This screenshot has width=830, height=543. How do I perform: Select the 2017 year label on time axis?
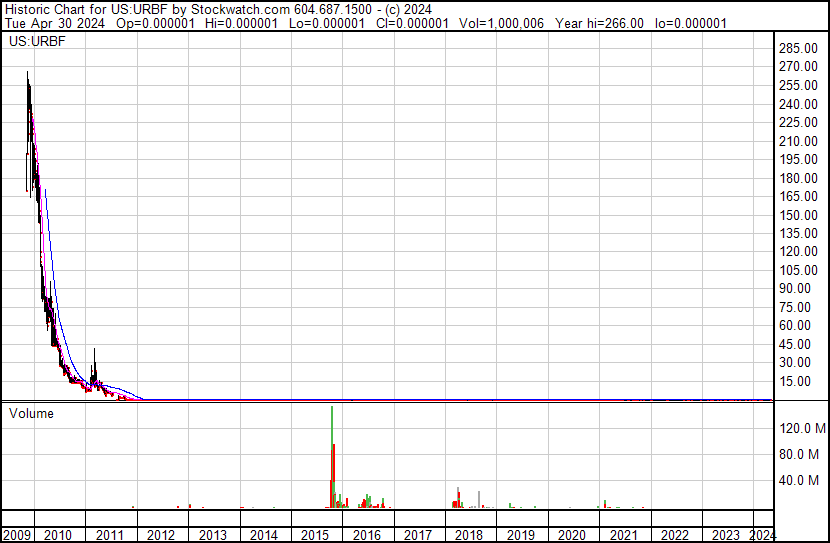pyautogui.click(x=418, y=535)
